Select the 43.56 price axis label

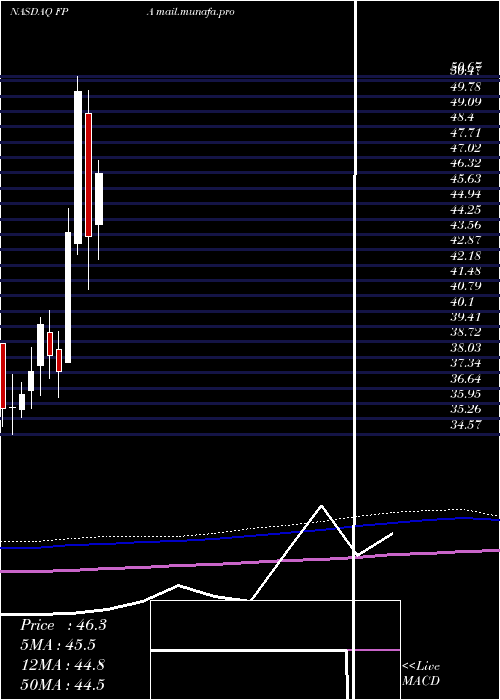coord(466,225)
